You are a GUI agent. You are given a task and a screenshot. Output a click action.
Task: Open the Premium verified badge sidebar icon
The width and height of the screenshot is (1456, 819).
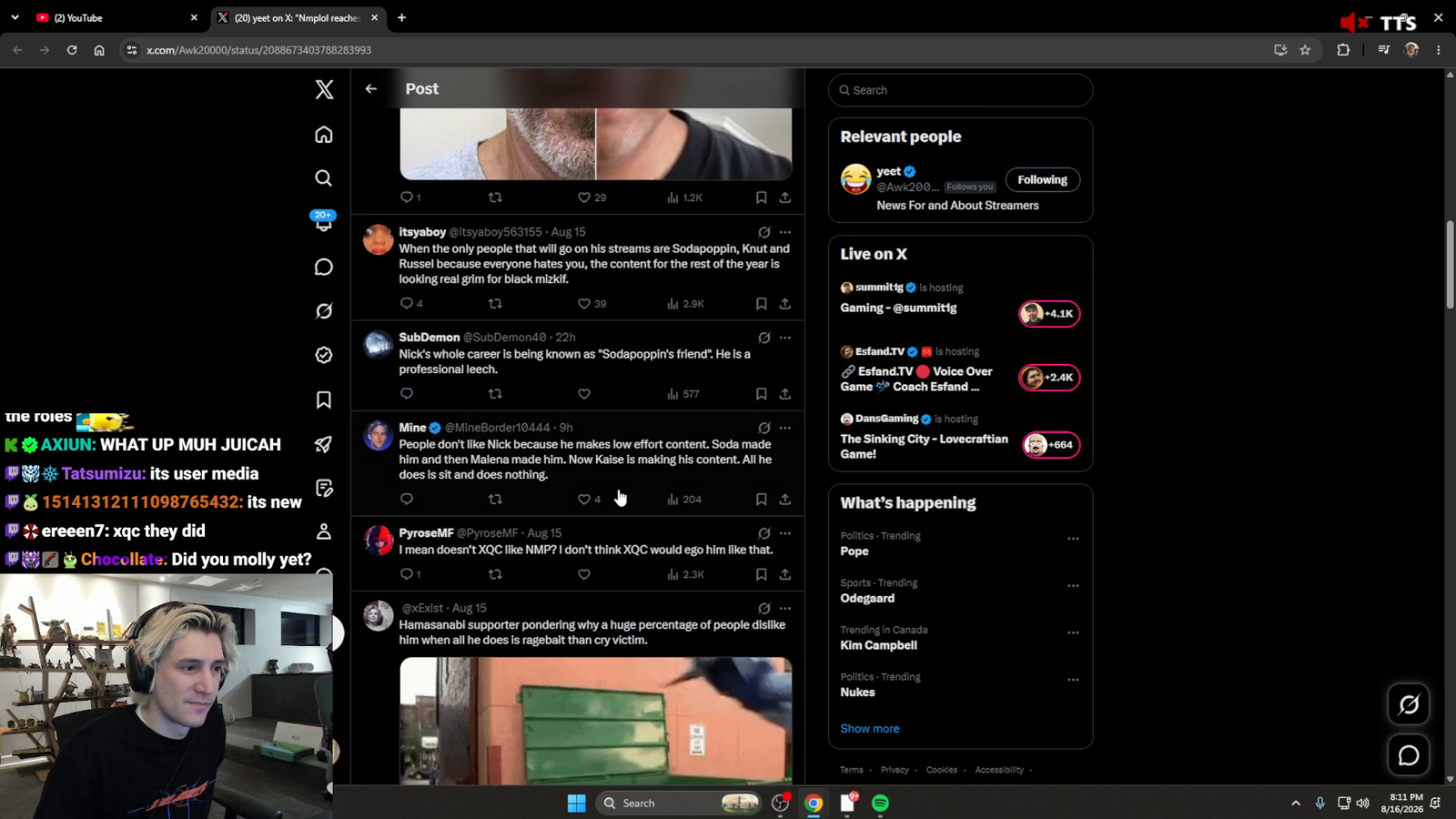pos(324,355)
